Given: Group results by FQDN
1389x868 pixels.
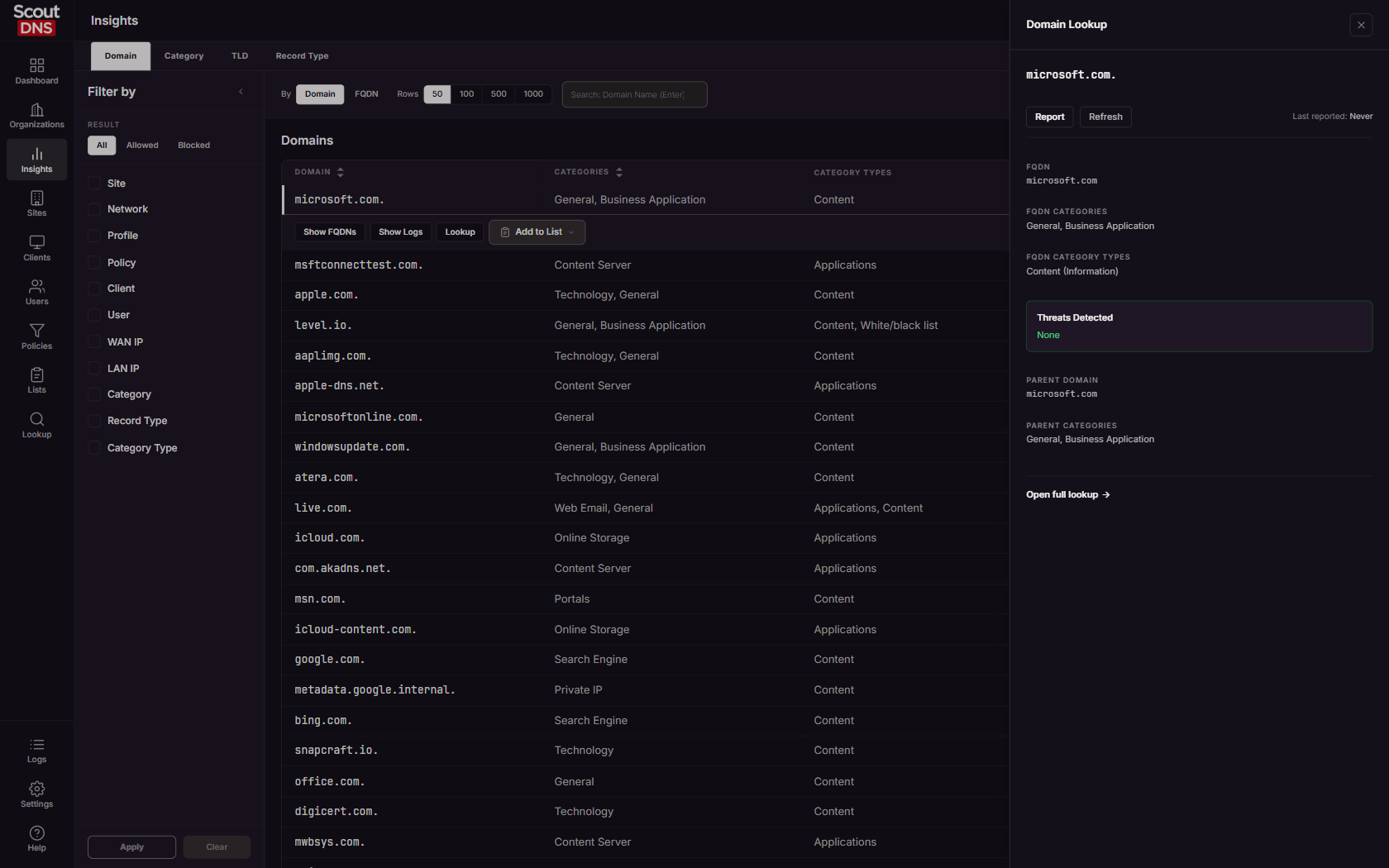Looking at the screenshot, I should coord(366,94).
